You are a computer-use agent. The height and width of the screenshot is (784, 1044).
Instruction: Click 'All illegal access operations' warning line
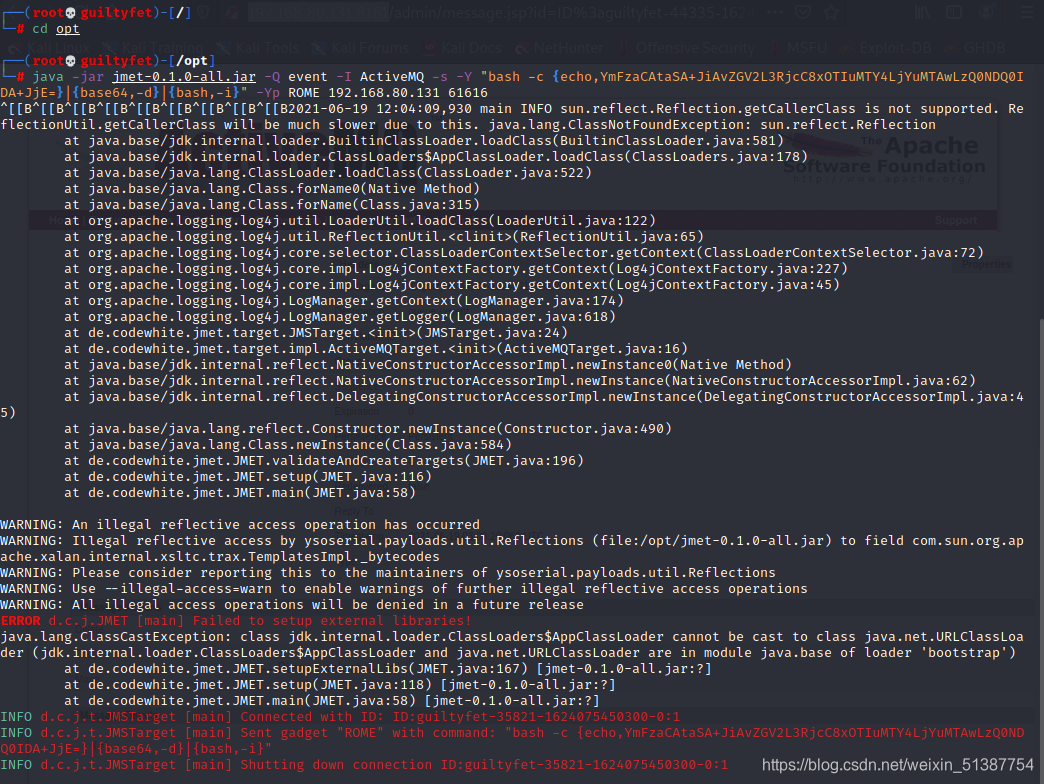(x=292, y=605)
